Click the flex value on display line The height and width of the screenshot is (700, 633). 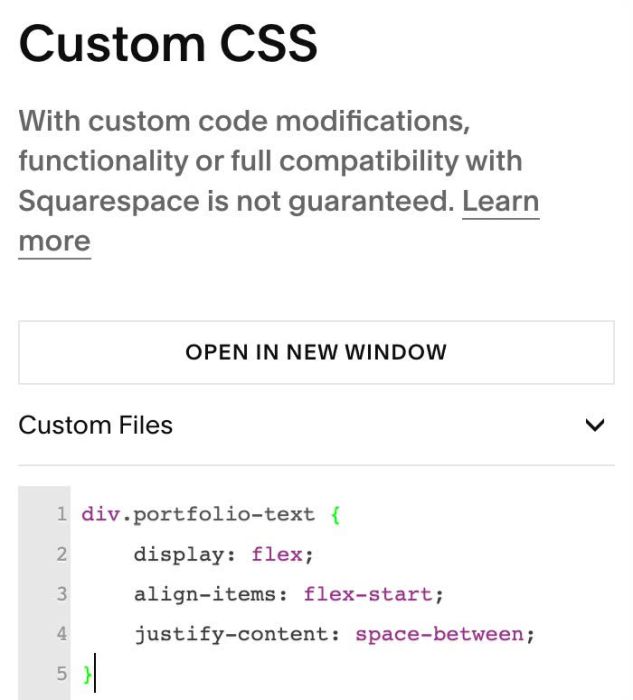click(277, 554)
